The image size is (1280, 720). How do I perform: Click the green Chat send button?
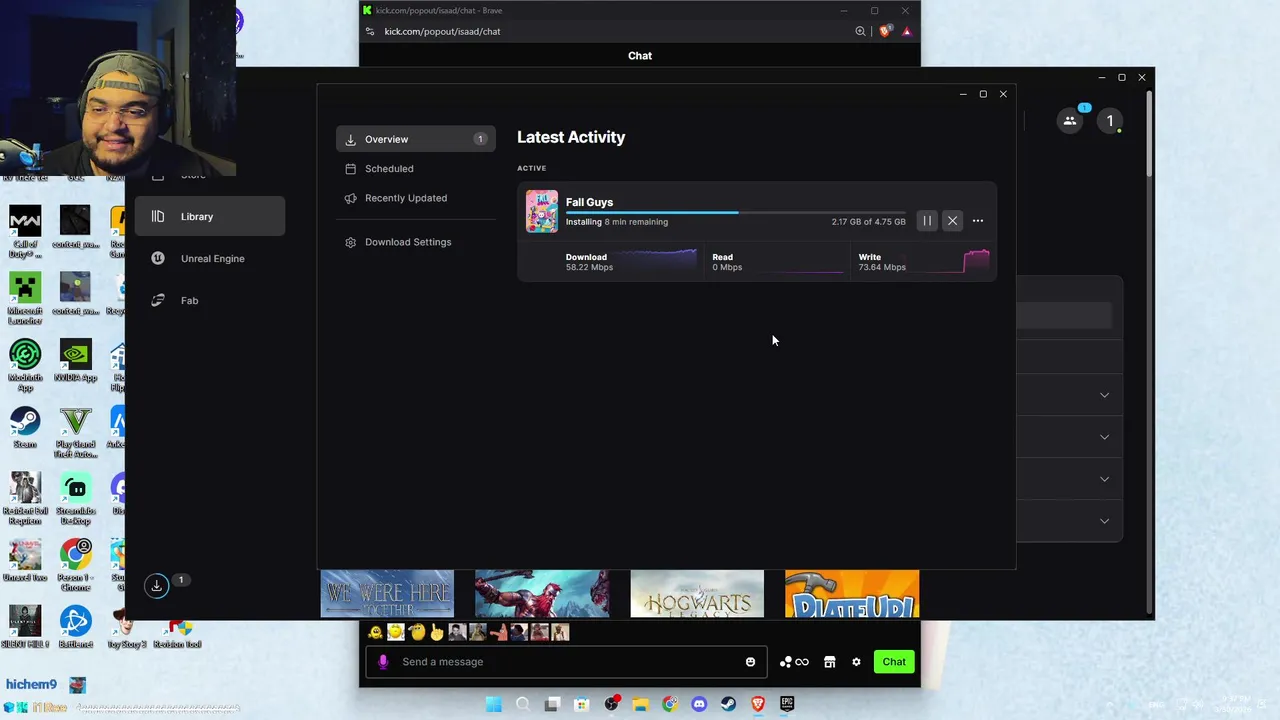894,661
